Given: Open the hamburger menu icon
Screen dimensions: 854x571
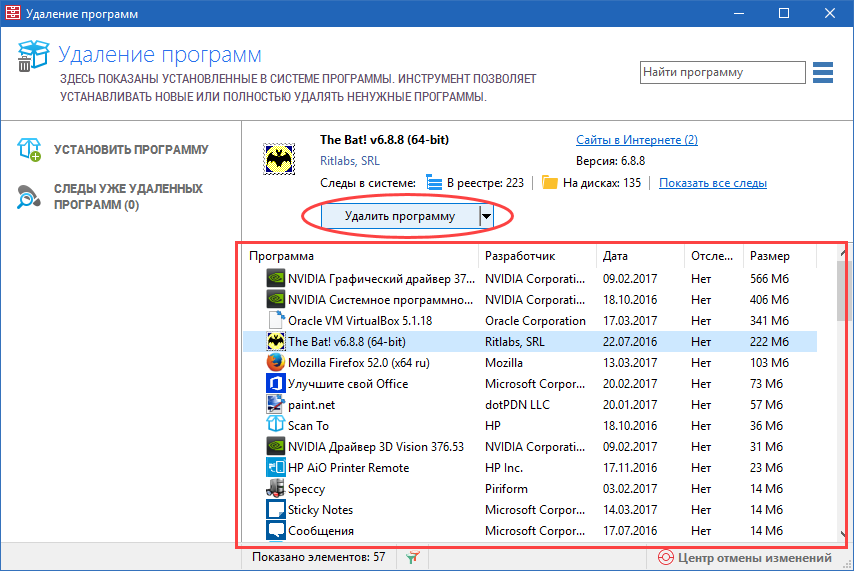Looking at the screenshot, I should 822,72.
